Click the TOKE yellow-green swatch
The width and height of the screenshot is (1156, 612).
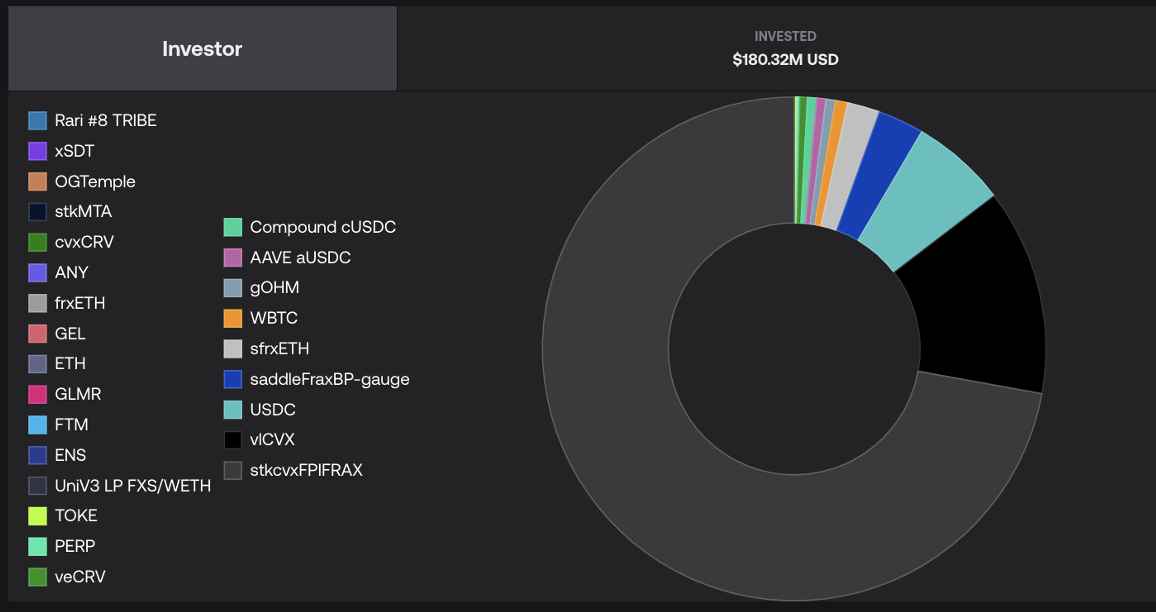tap(38, 516)
